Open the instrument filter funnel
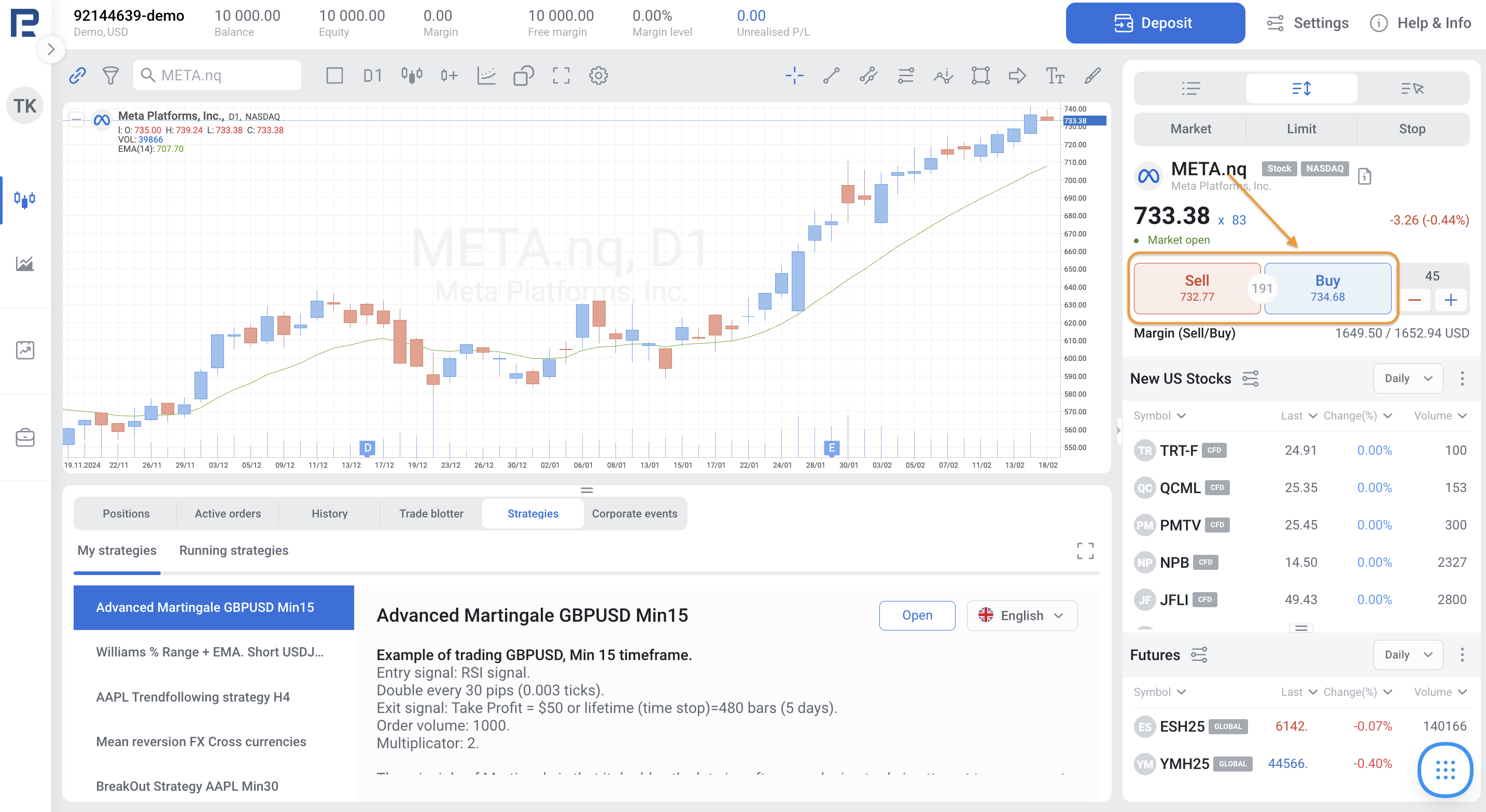The image size is (1486, 812). [x=110, y=76]
